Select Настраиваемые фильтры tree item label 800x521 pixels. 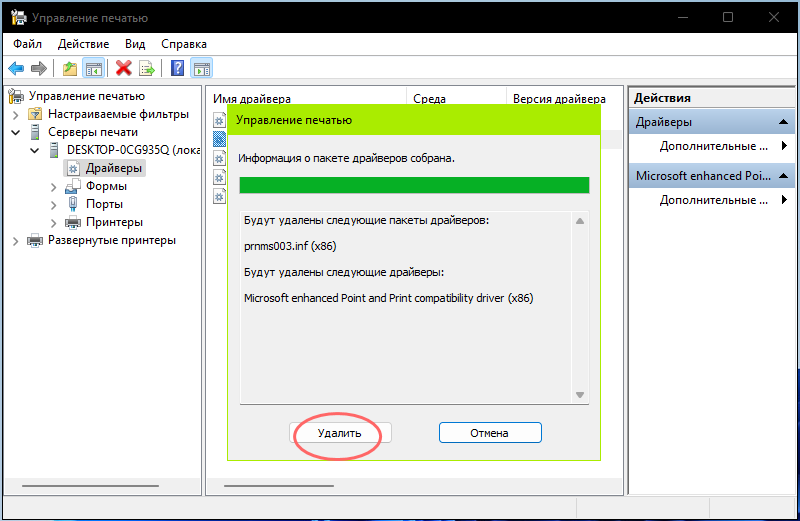[118, 114]
